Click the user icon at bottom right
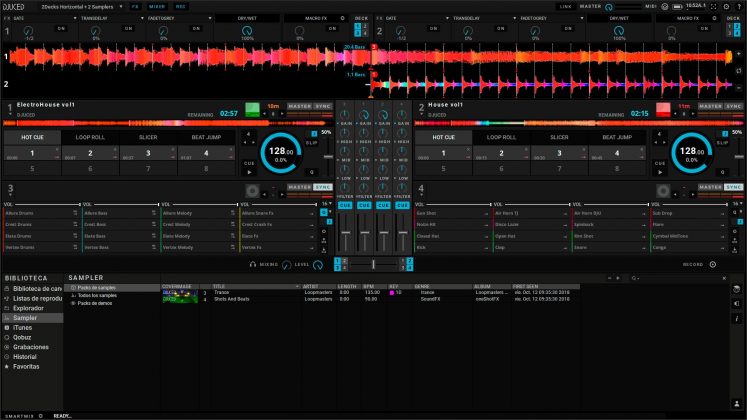Image resolution: width=747 pixels, height=420 pixels. (x=737, y=404)
